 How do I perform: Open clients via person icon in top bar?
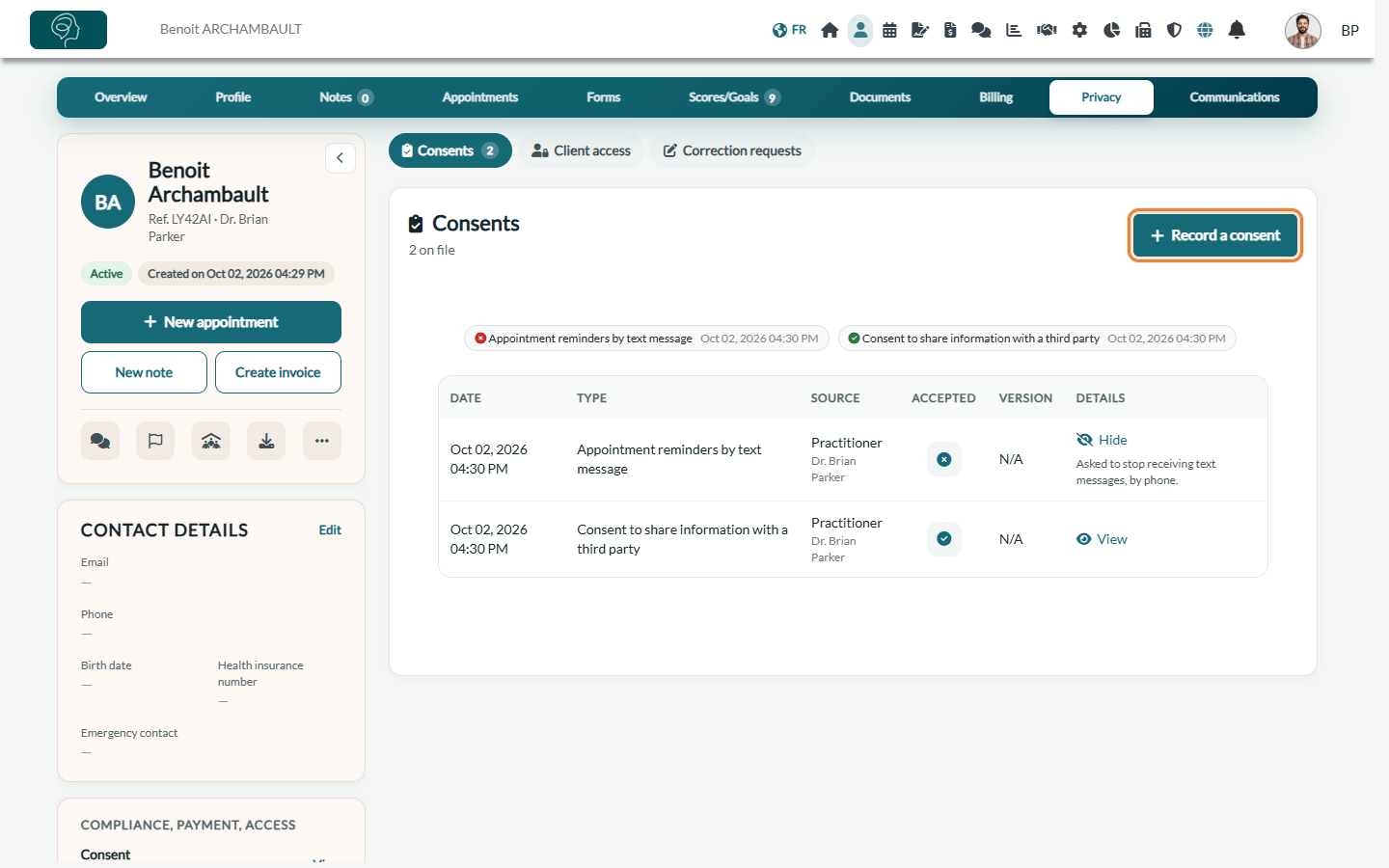pyautogui.click(x=860, y=30)
